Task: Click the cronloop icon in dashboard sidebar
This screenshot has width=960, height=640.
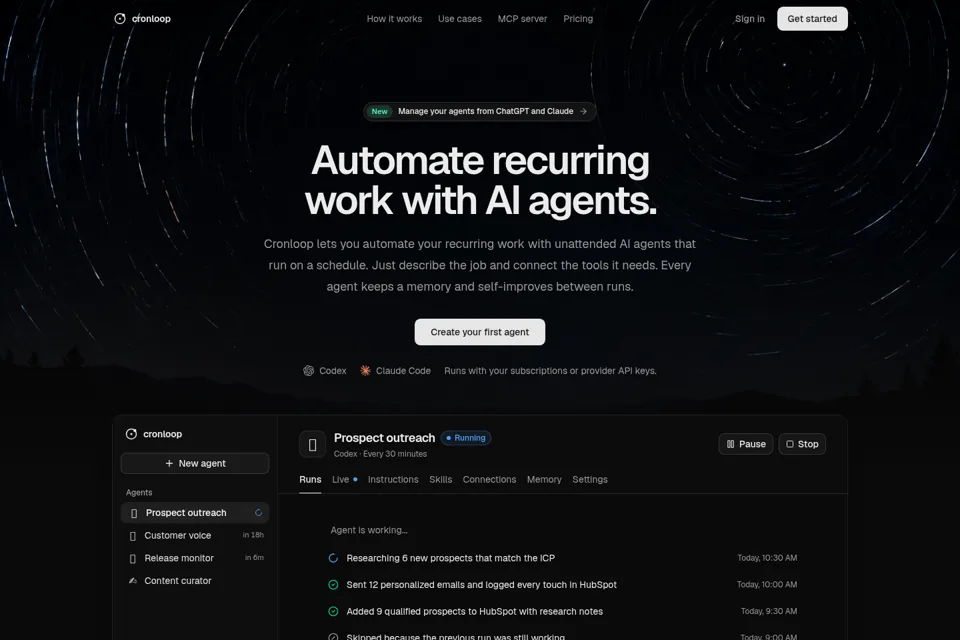Action: tap(131, 434)
